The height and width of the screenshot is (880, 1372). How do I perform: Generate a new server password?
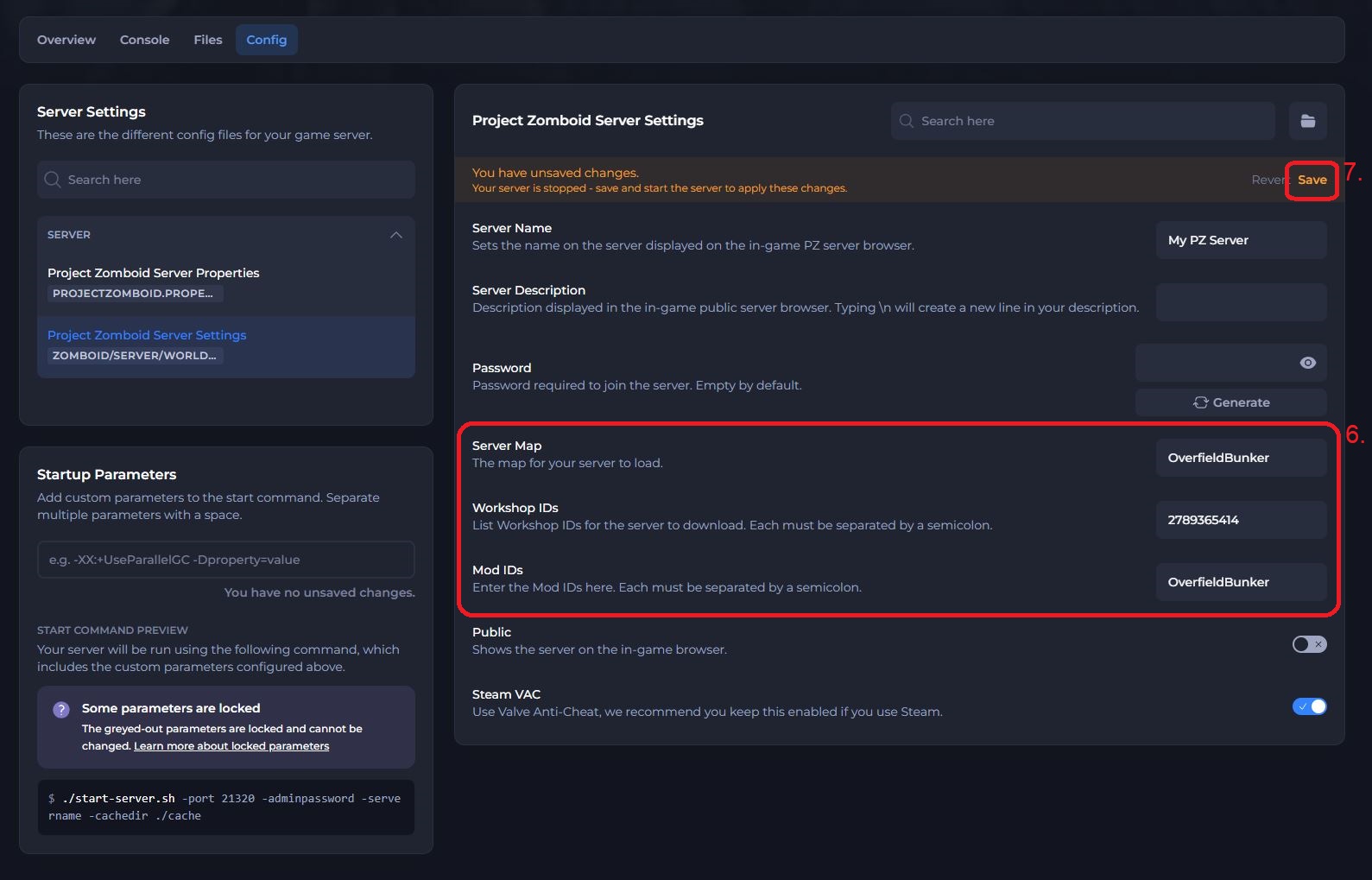(x=1231, y=402)
